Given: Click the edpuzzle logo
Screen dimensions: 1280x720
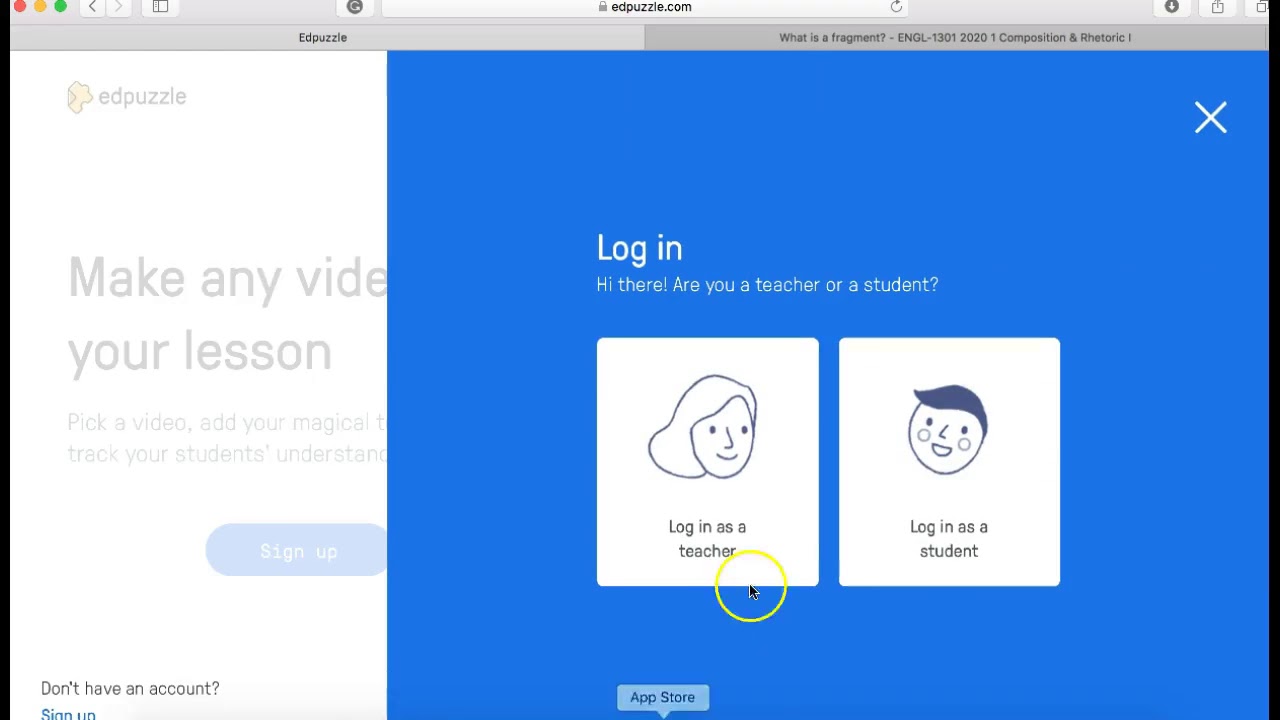Looking at the screenshot, I should point(127,97).
